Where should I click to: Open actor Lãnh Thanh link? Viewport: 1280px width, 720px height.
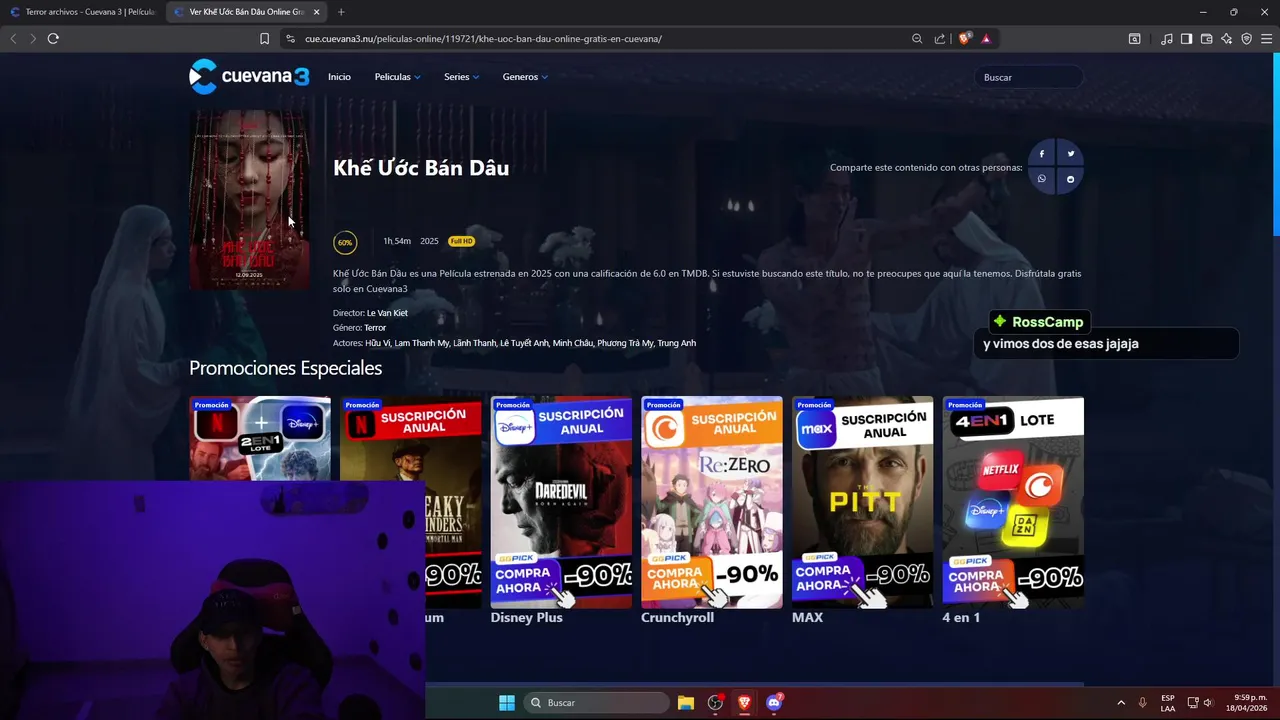tap(475, 343)
